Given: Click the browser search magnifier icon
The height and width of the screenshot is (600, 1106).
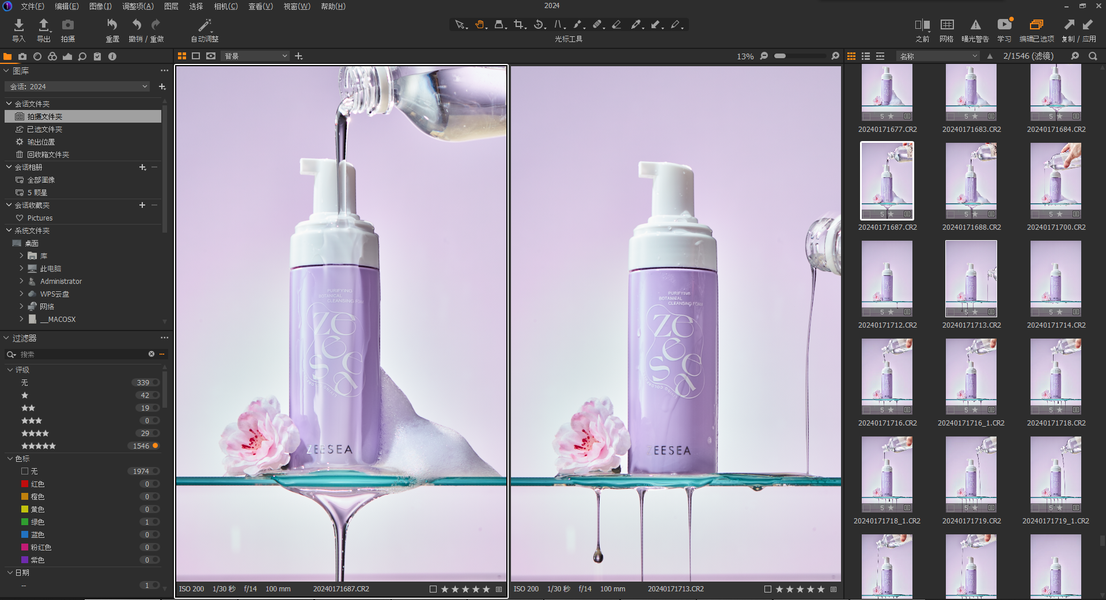Looking at the screenshot, I should 1093,56.
